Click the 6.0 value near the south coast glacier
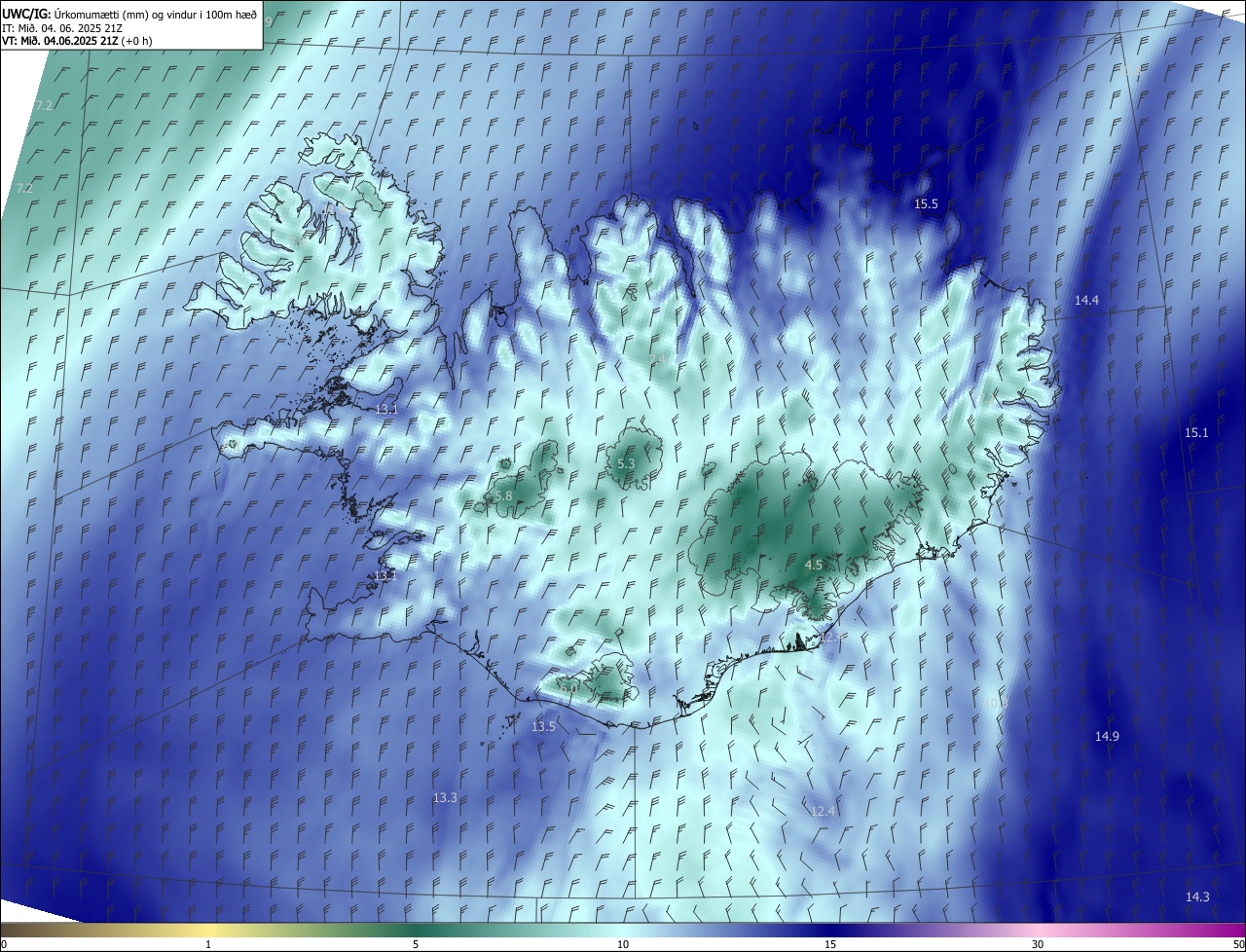Viewport: 1246px width, 952px height. (569, 688)
